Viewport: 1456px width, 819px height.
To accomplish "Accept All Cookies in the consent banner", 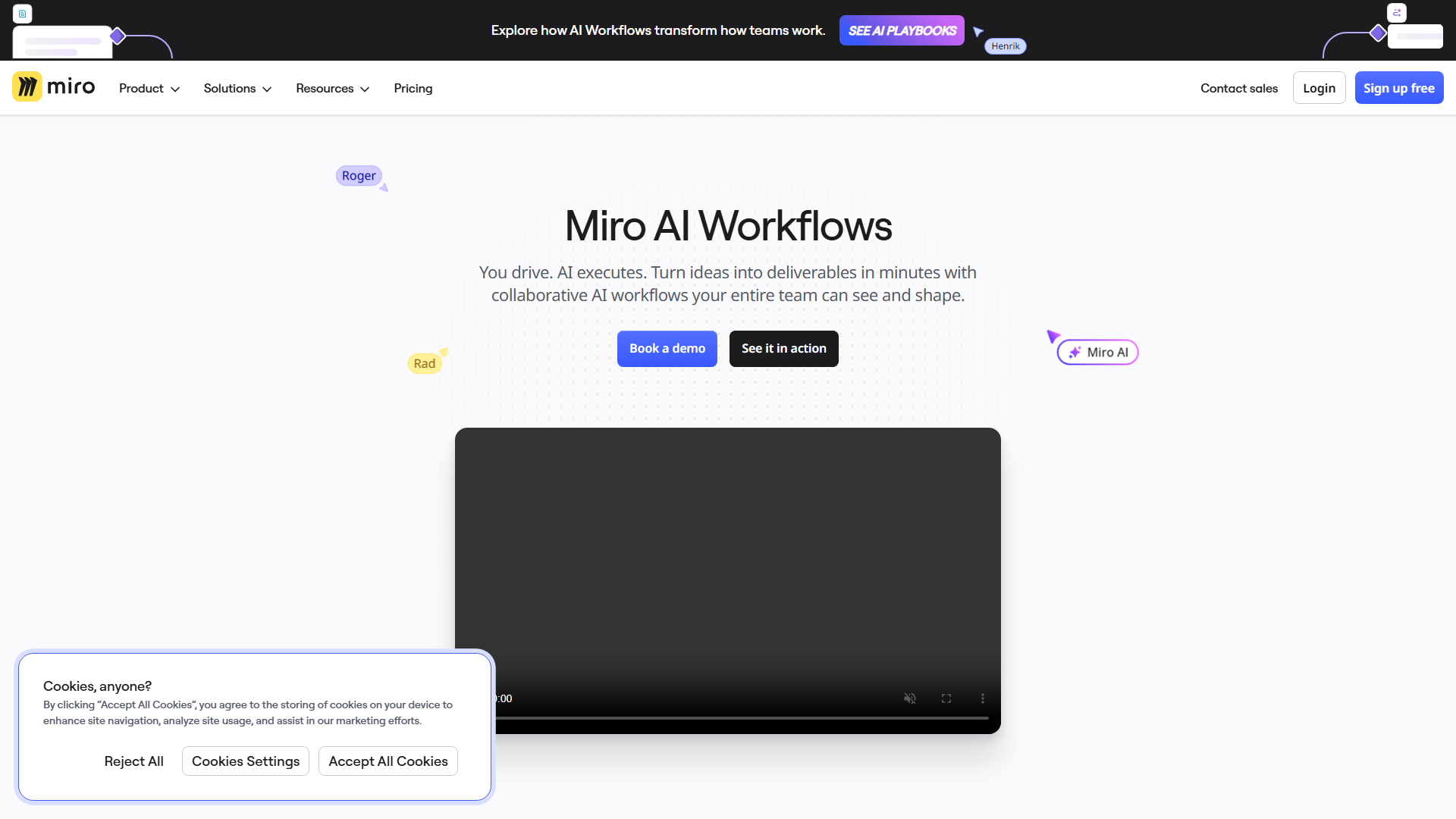I will point(388,761).
